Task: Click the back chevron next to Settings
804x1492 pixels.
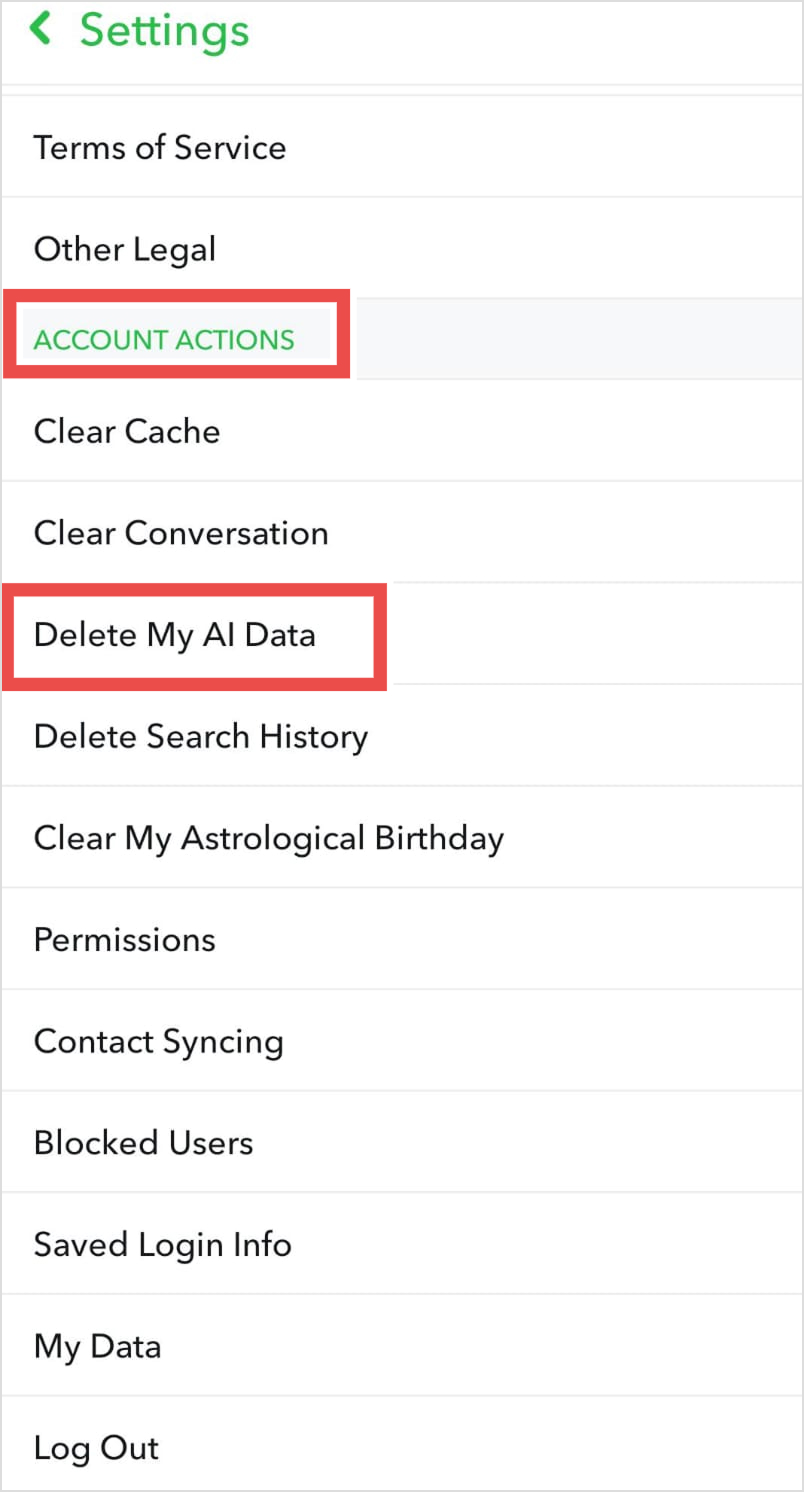Action: click(40, 29)
